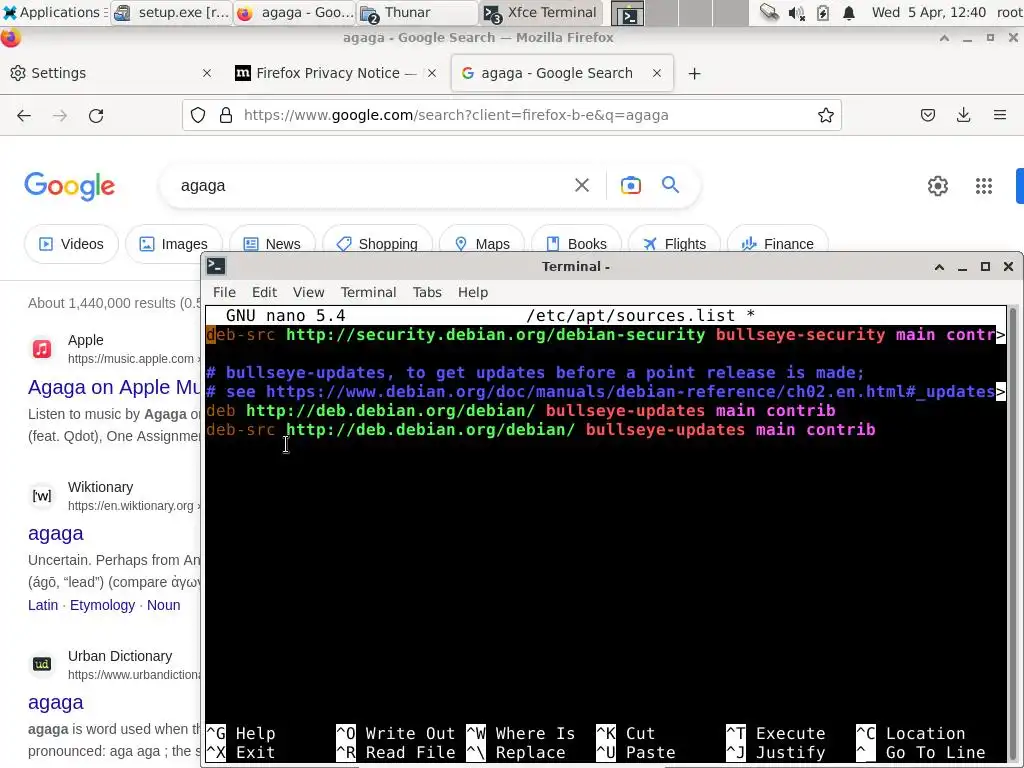Click the workspace switcher terminal thumbnail
Screen dimensions: 1024x768
(630, 13)
